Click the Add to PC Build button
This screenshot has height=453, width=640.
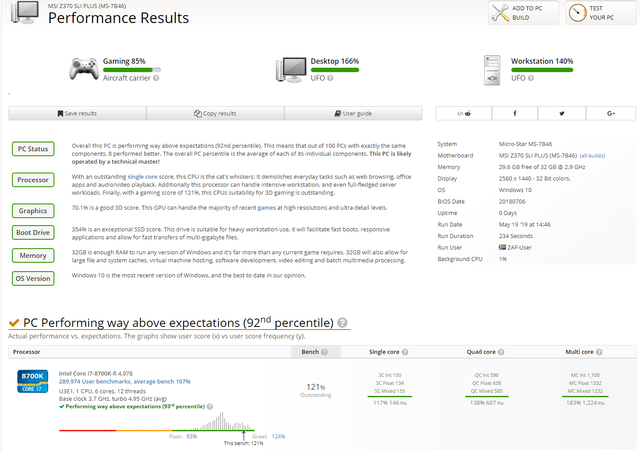point(523,13)
